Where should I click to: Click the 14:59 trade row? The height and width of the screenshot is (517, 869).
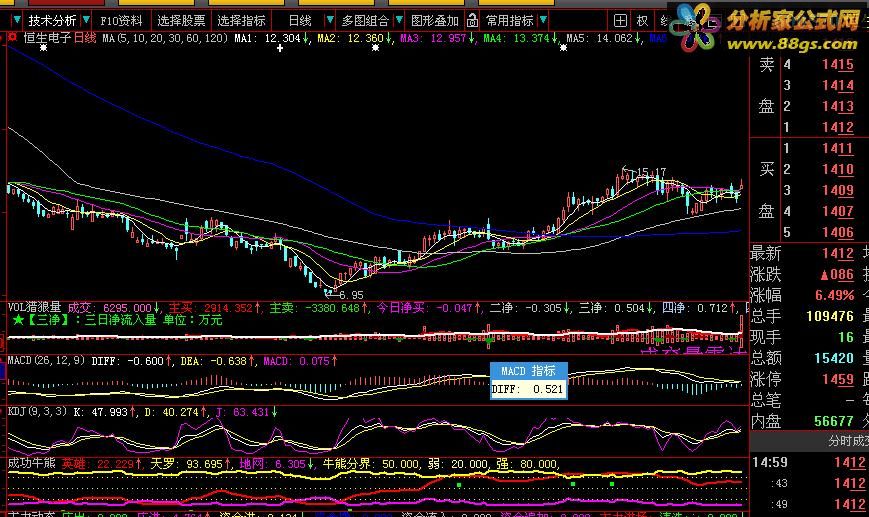(809, 462)
